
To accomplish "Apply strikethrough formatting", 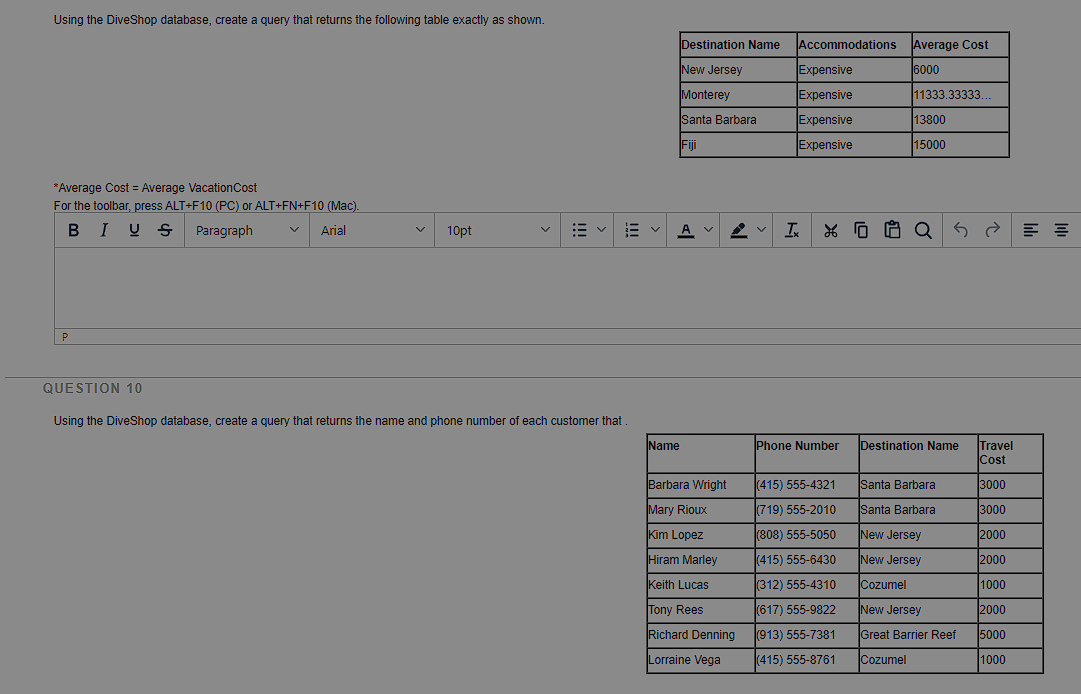I will (164, 230).
